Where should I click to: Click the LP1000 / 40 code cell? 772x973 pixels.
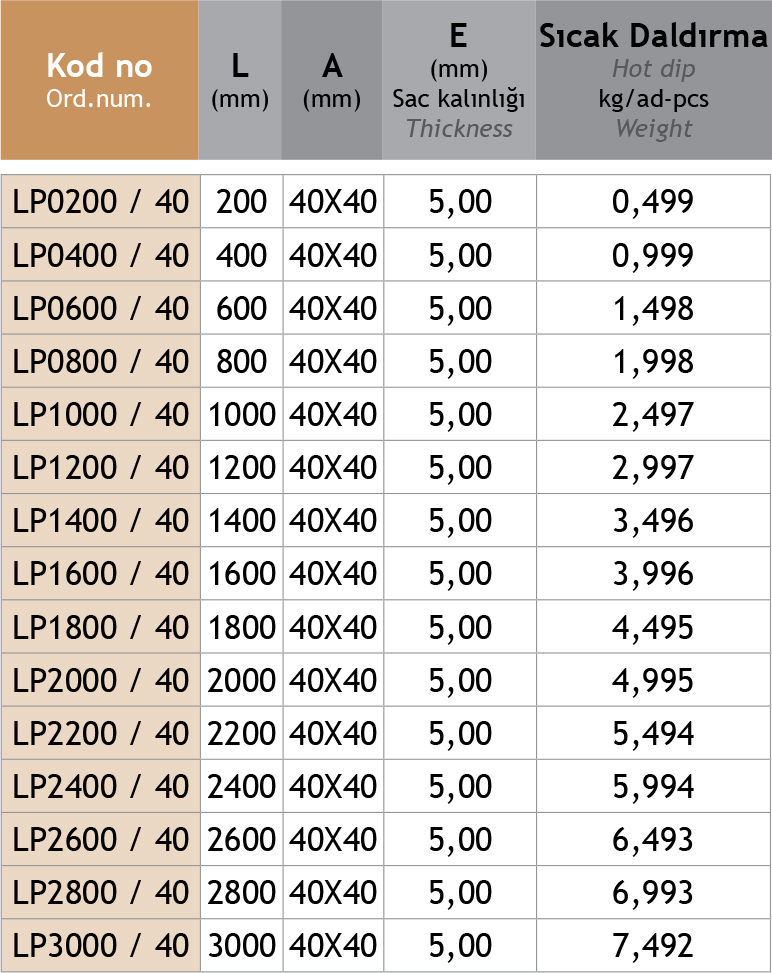(101, 414)
